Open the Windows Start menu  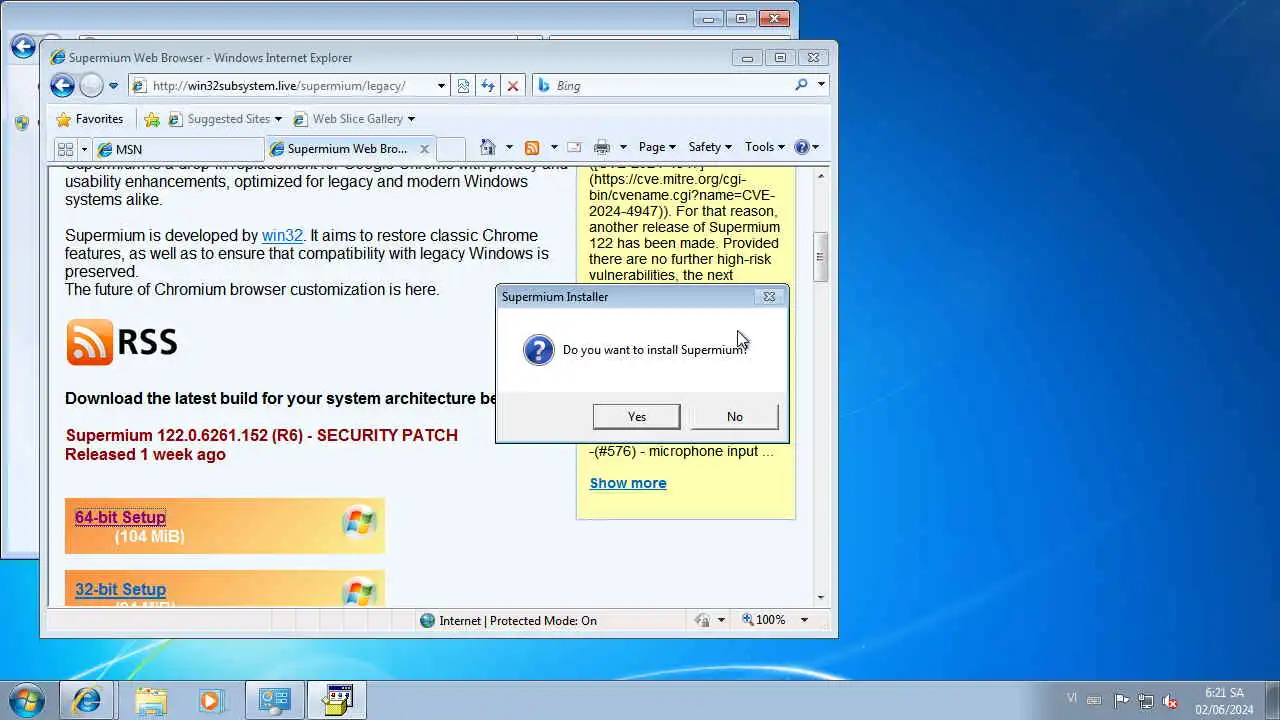26,700
